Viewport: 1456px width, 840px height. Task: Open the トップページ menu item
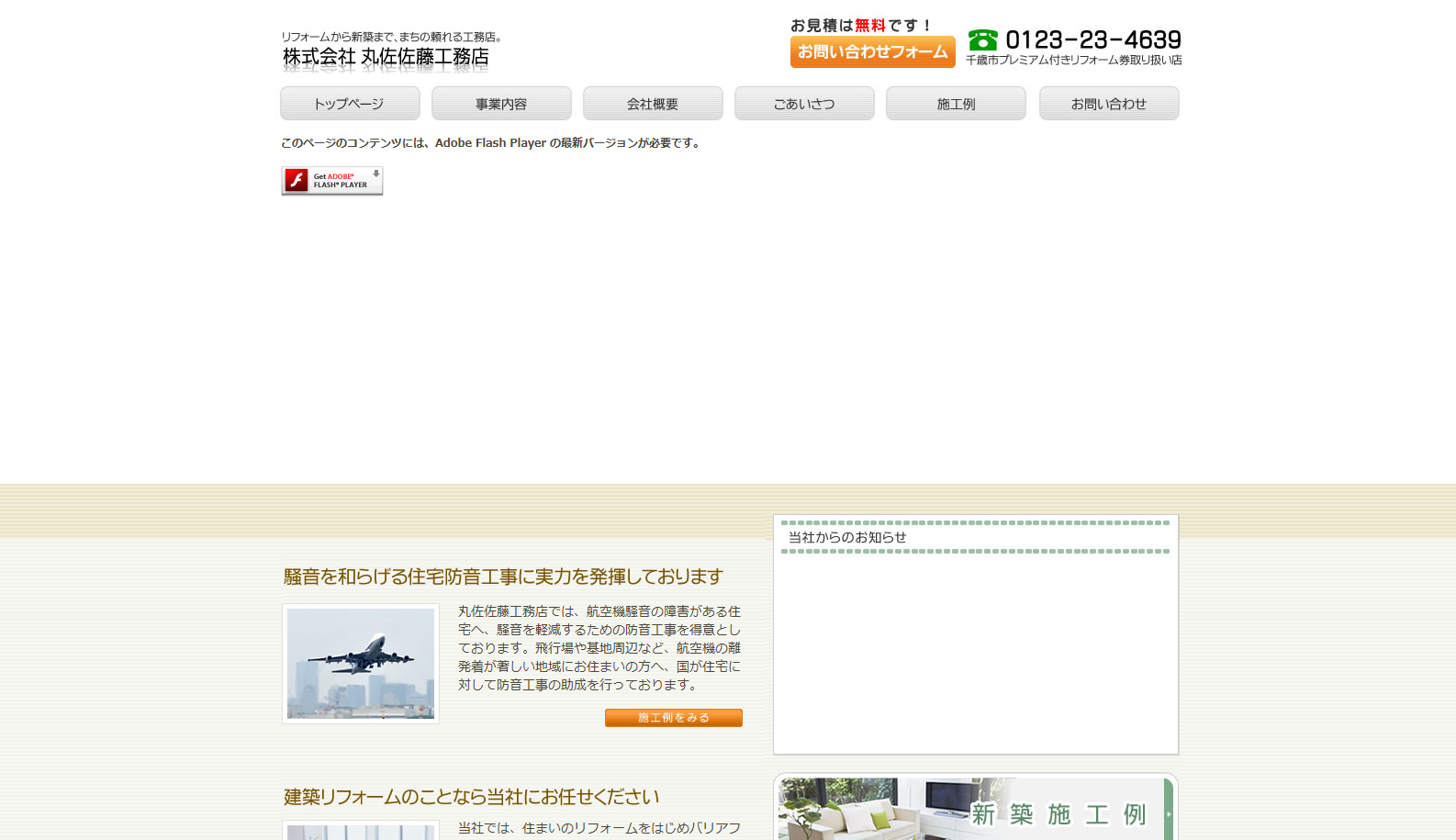pyautogui.click(x=350, y=104)
